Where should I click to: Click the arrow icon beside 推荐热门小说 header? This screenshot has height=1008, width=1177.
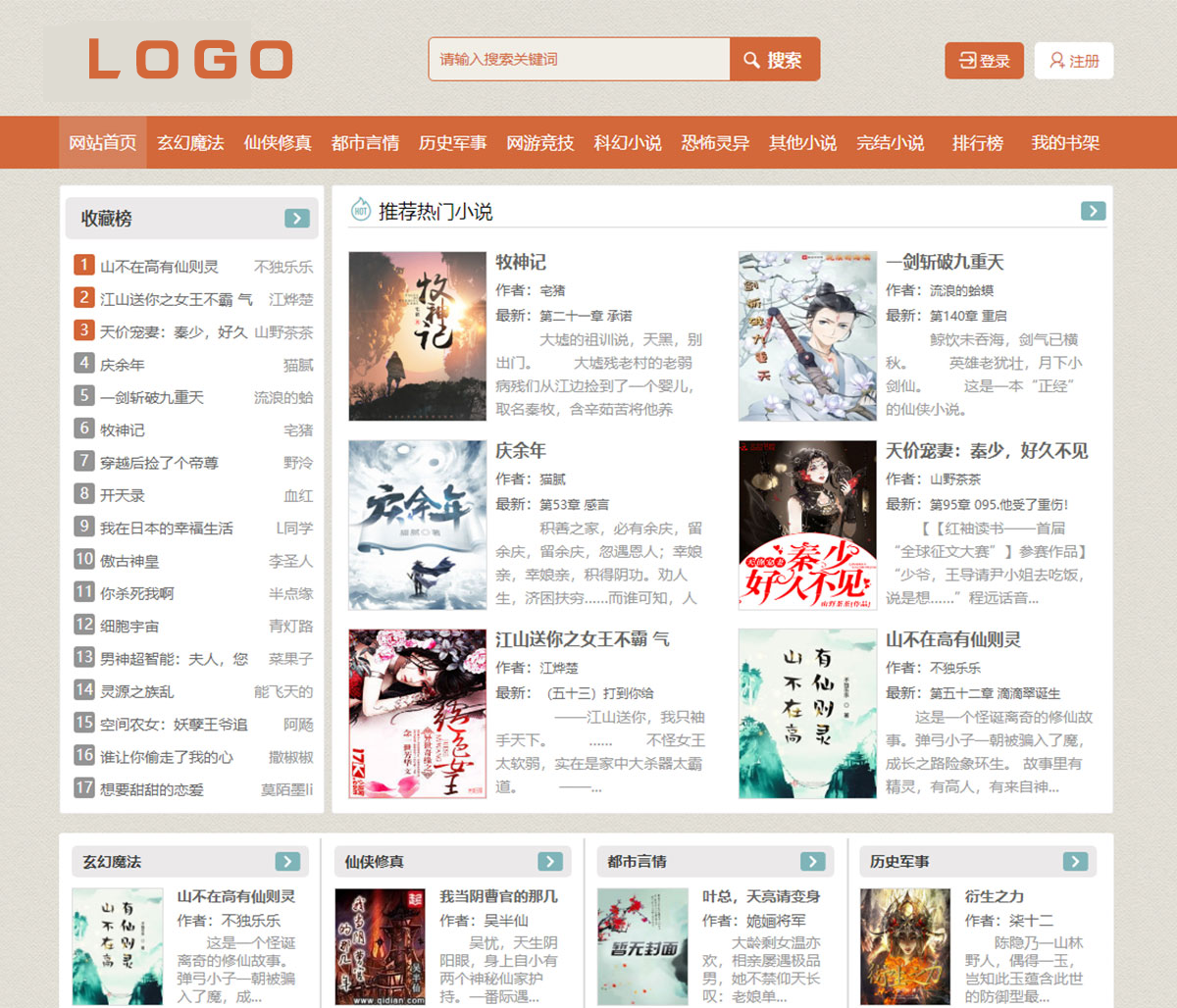point(1092,210)
